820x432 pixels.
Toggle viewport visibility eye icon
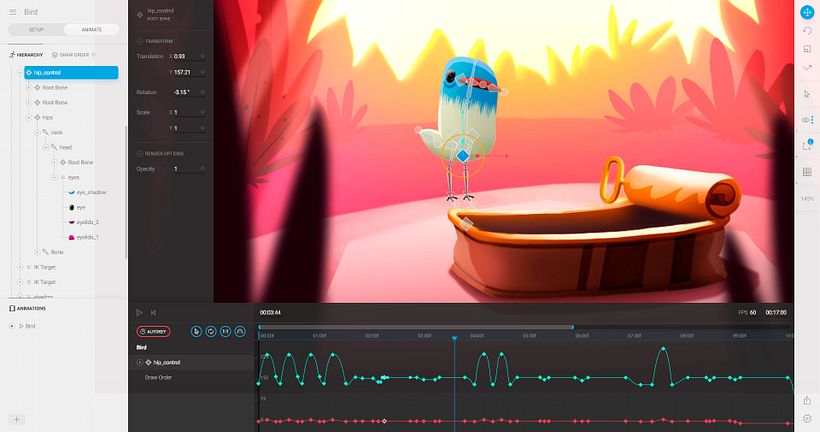[x=806, y=120]
